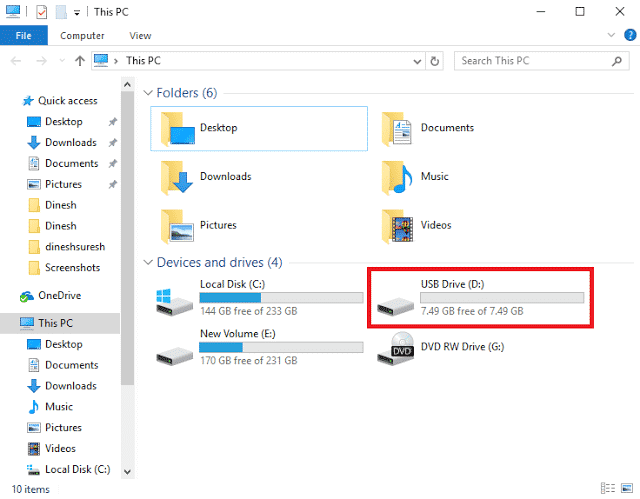Screen dimensions: 640x499
Task: Select the USB Drive (D:) drive icon
Action: click(396, 306)
